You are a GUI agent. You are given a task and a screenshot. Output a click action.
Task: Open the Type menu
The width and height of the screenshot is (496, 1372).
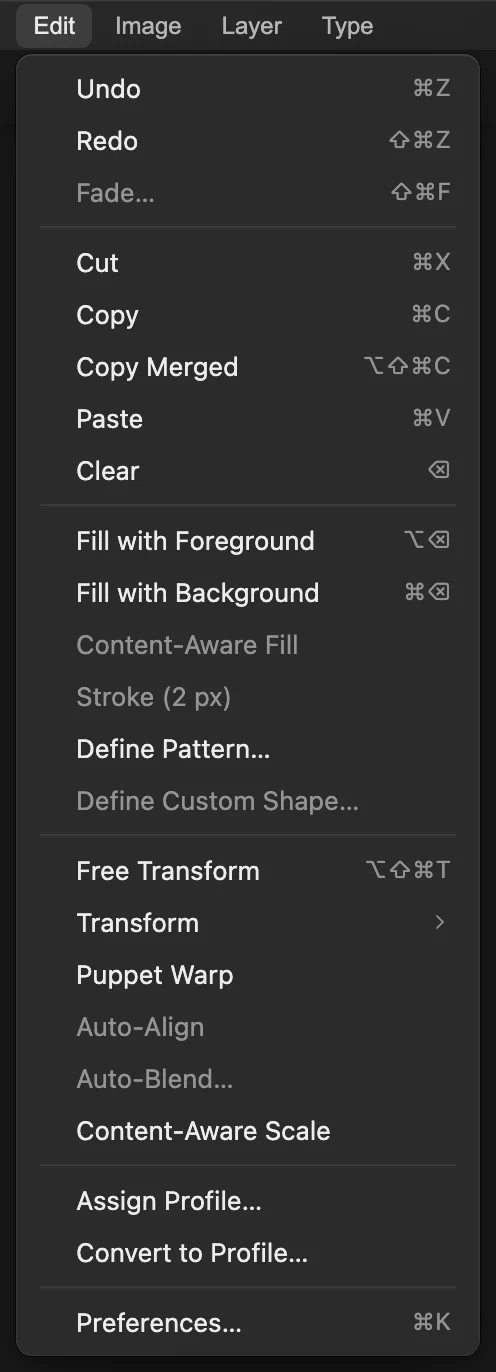[x=347, y=26]
